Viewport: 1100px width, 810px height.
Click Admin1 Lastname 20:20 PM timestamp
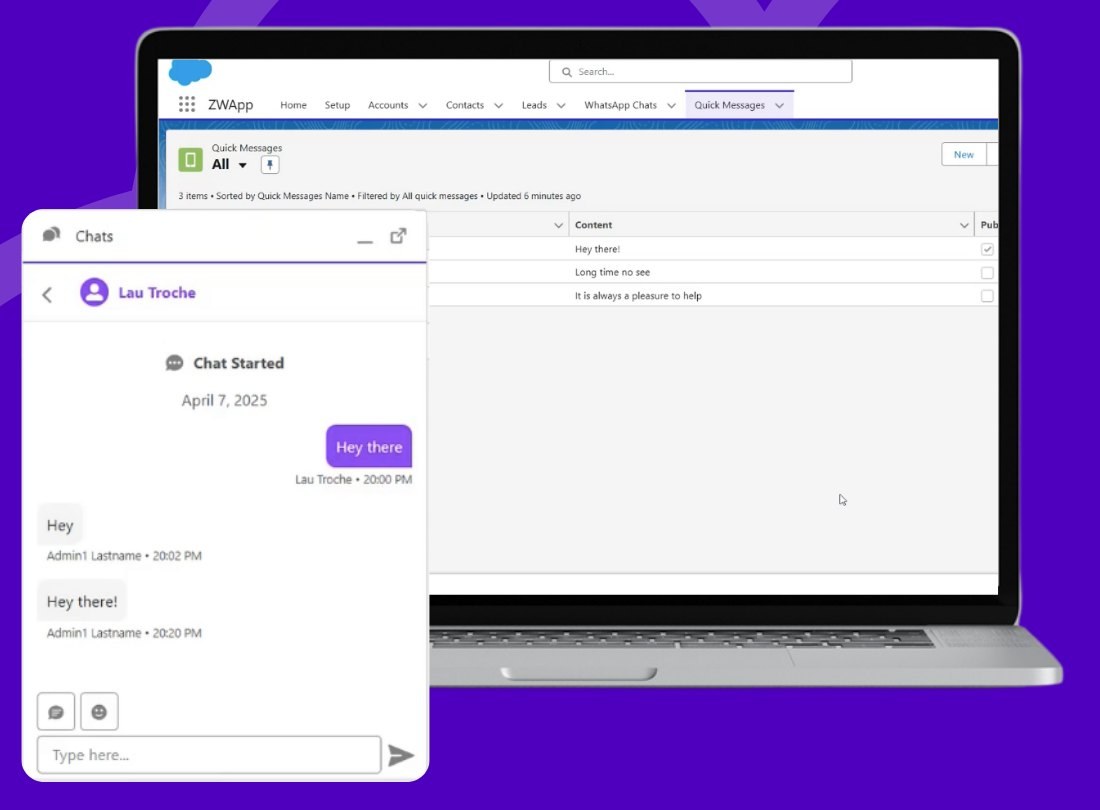pos(124,633)
